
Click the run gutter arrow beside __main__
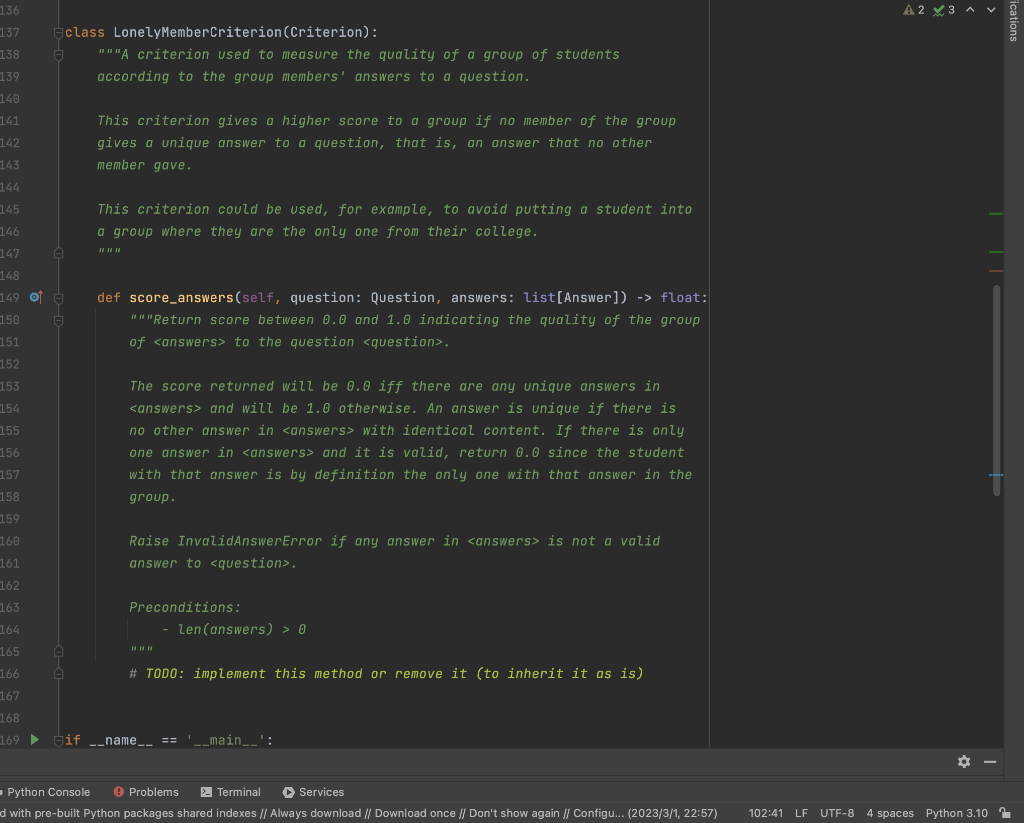(35, 740)
